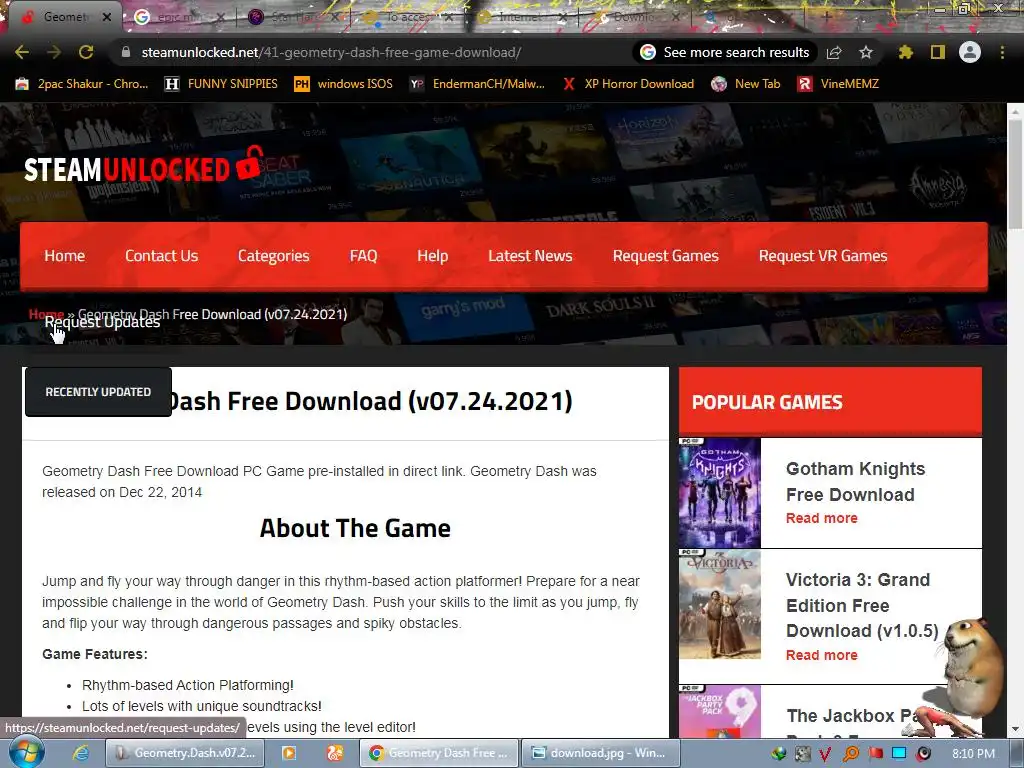Click the SteamUnlocked logo

point(144,166)
